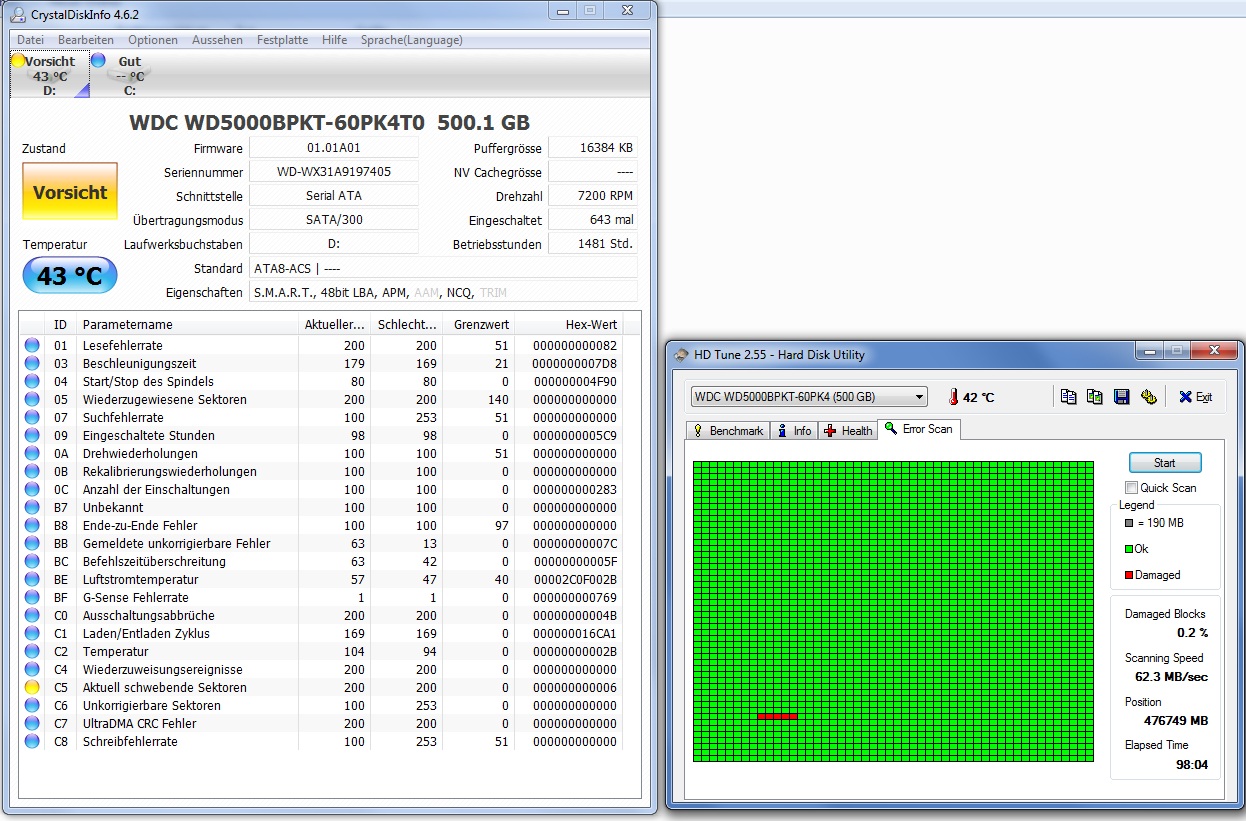Open the Hilfe menu

click(x=335, y=40)
